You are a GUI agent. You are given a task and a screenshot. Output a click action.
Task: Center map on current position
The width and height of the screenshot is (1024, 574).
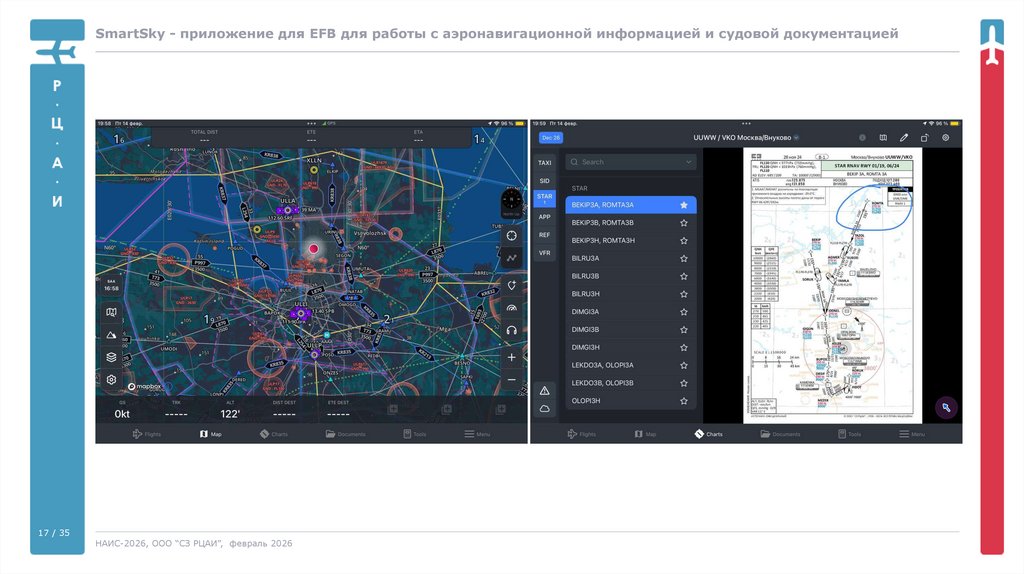pos(512,234)
